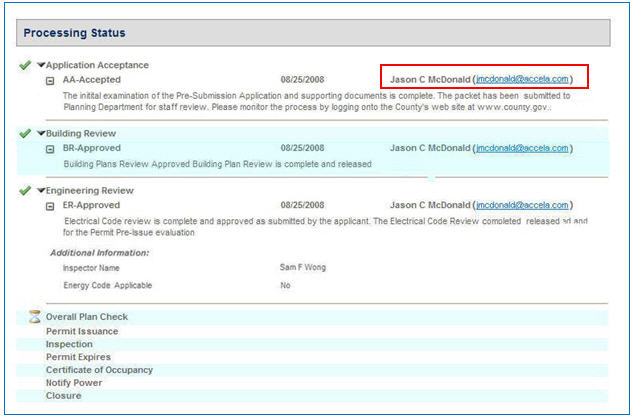Select the Certificate of Occupancy step
The image size is (635, 418).
point(99,370)
